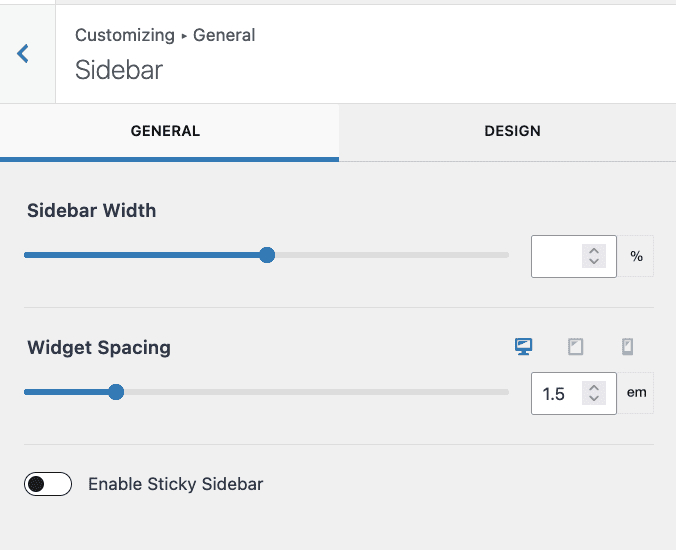
Task: Select the tablet device icon for Widget Spacing
Action: click(576, 347)
